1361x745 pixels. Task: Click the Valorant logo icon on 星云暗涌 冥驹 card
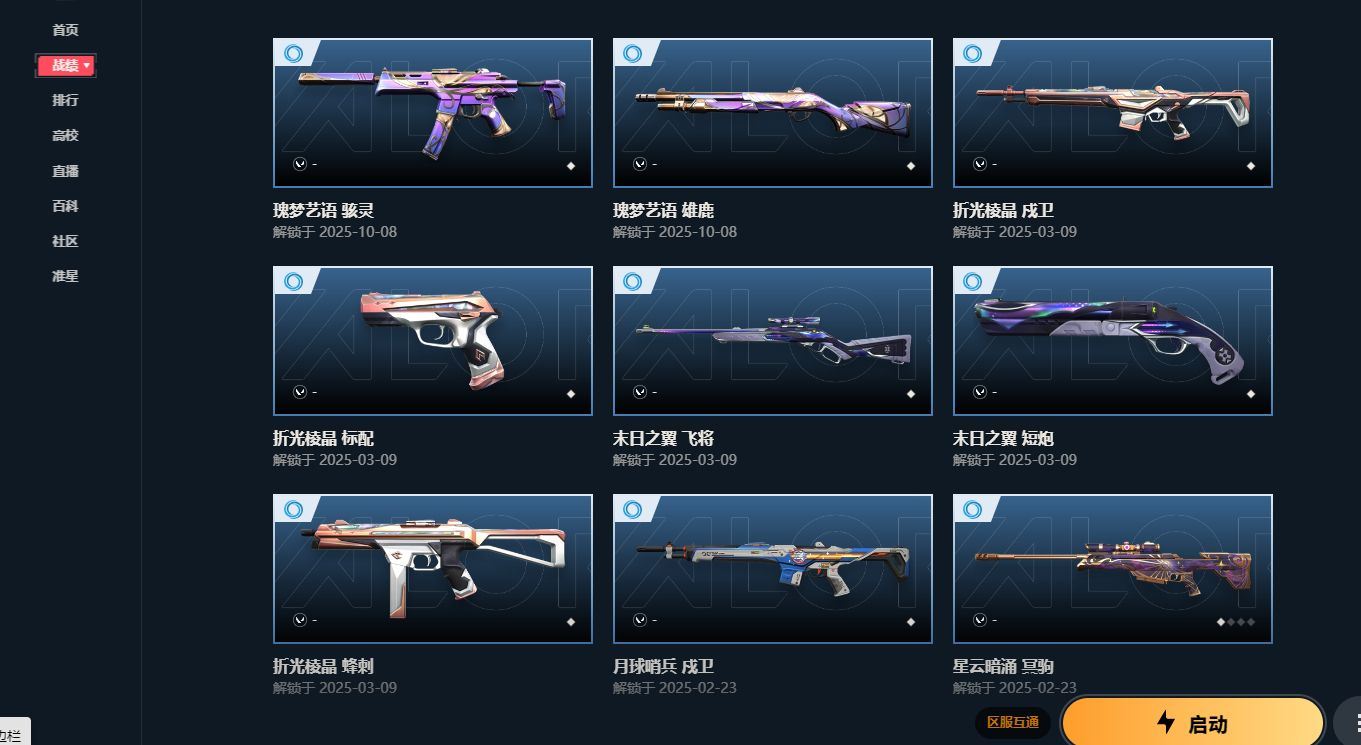pyautogui.click(x=979, y=620)
